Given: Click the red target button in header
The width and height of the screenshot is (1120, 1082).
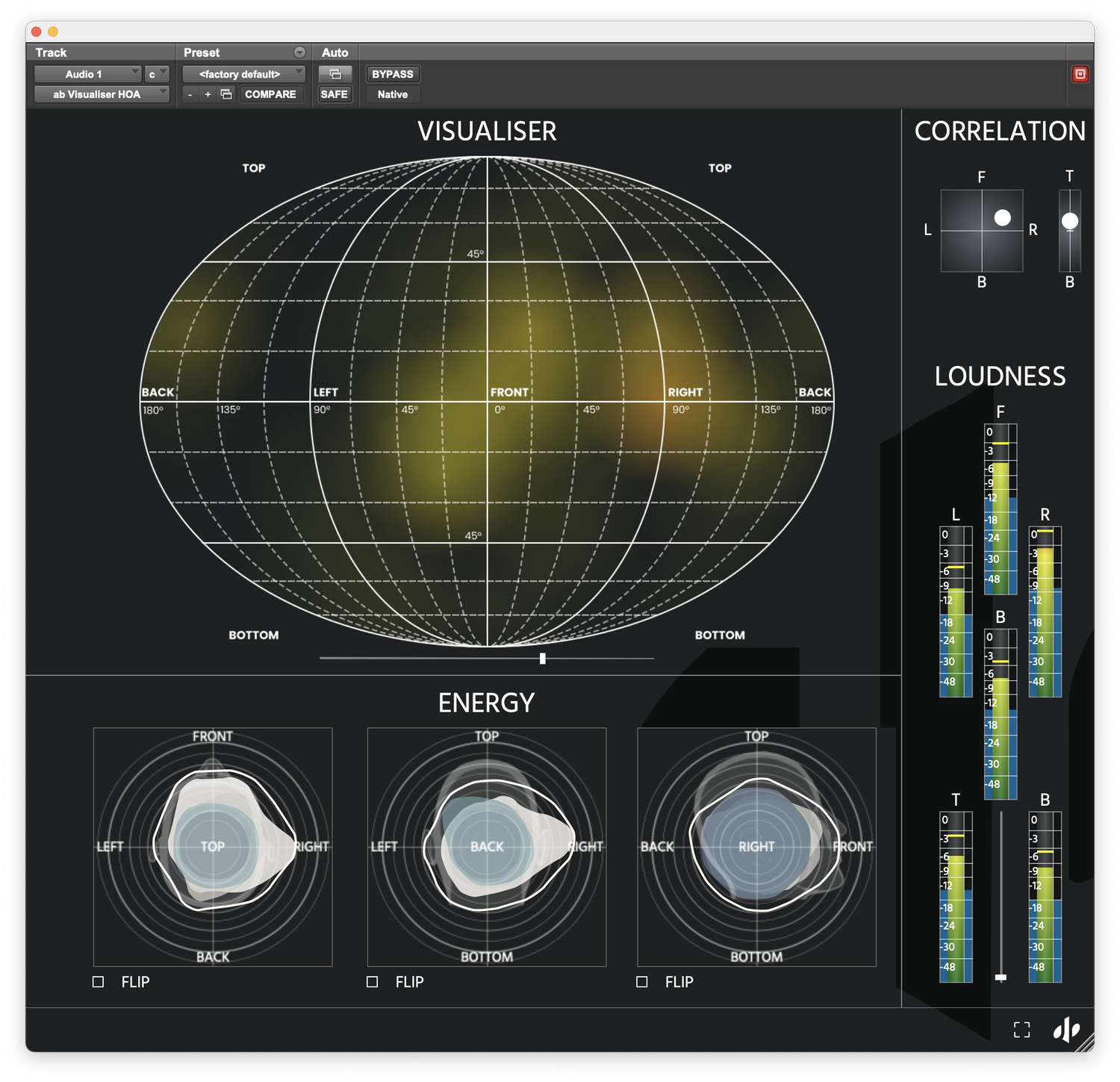Looking at the screenshot, I should 1080,74.
